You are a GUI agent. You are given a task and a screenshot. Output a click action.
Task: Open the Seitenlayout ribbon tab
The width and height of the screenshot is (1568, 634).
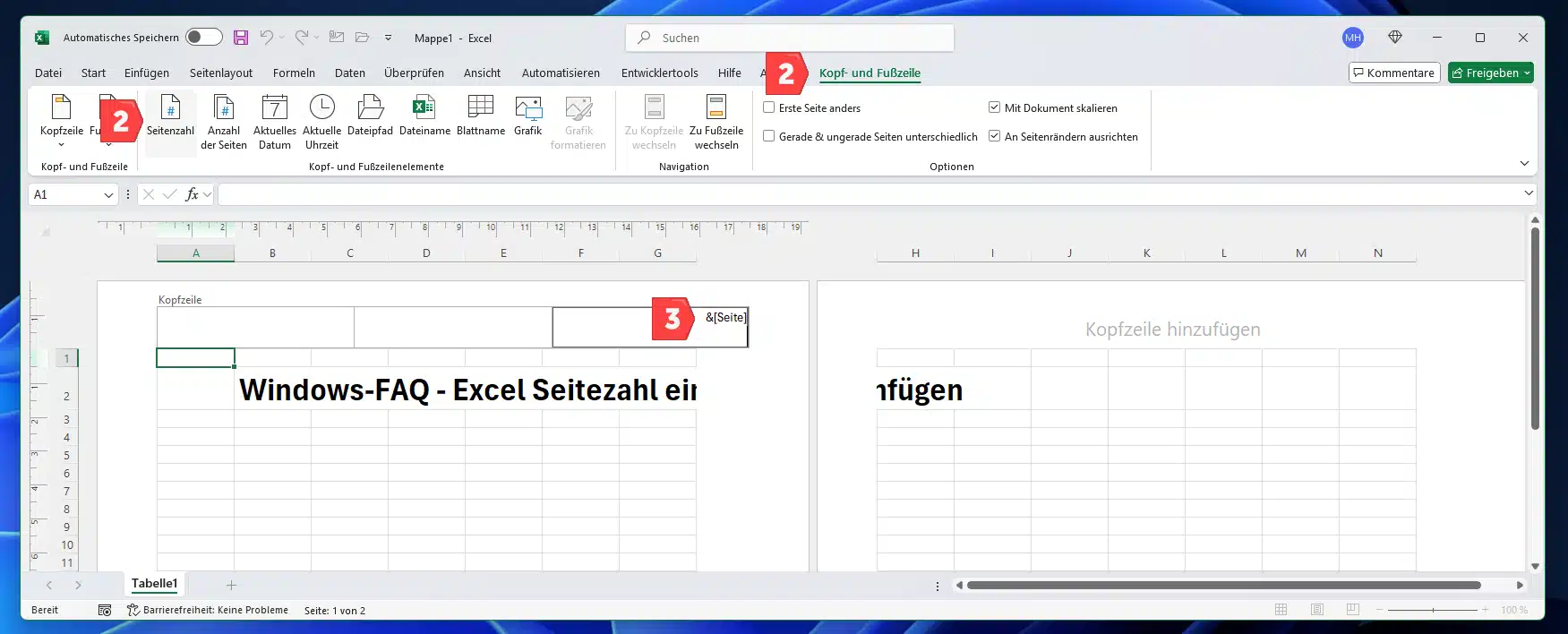(x=221, y=73)
